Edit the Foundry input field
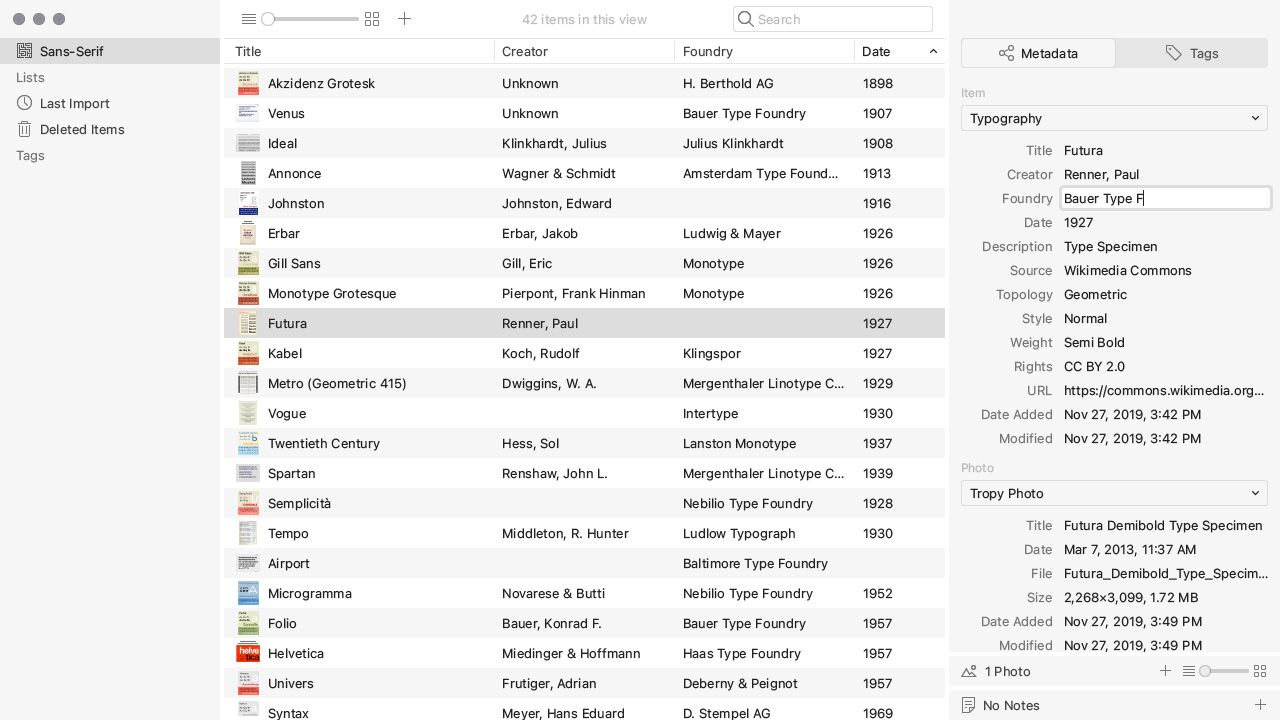 coord(1166,198)
